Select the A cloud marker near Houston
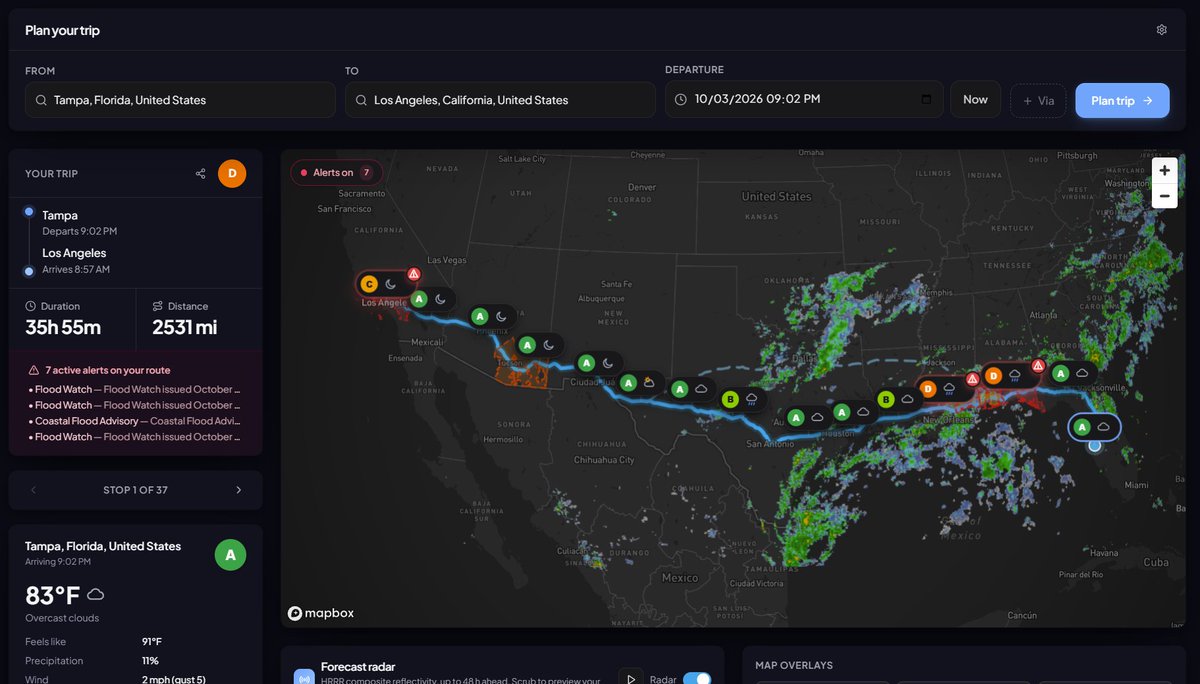Image resolution: width=1200 pixels, height=684 pixels. (854, 411)
